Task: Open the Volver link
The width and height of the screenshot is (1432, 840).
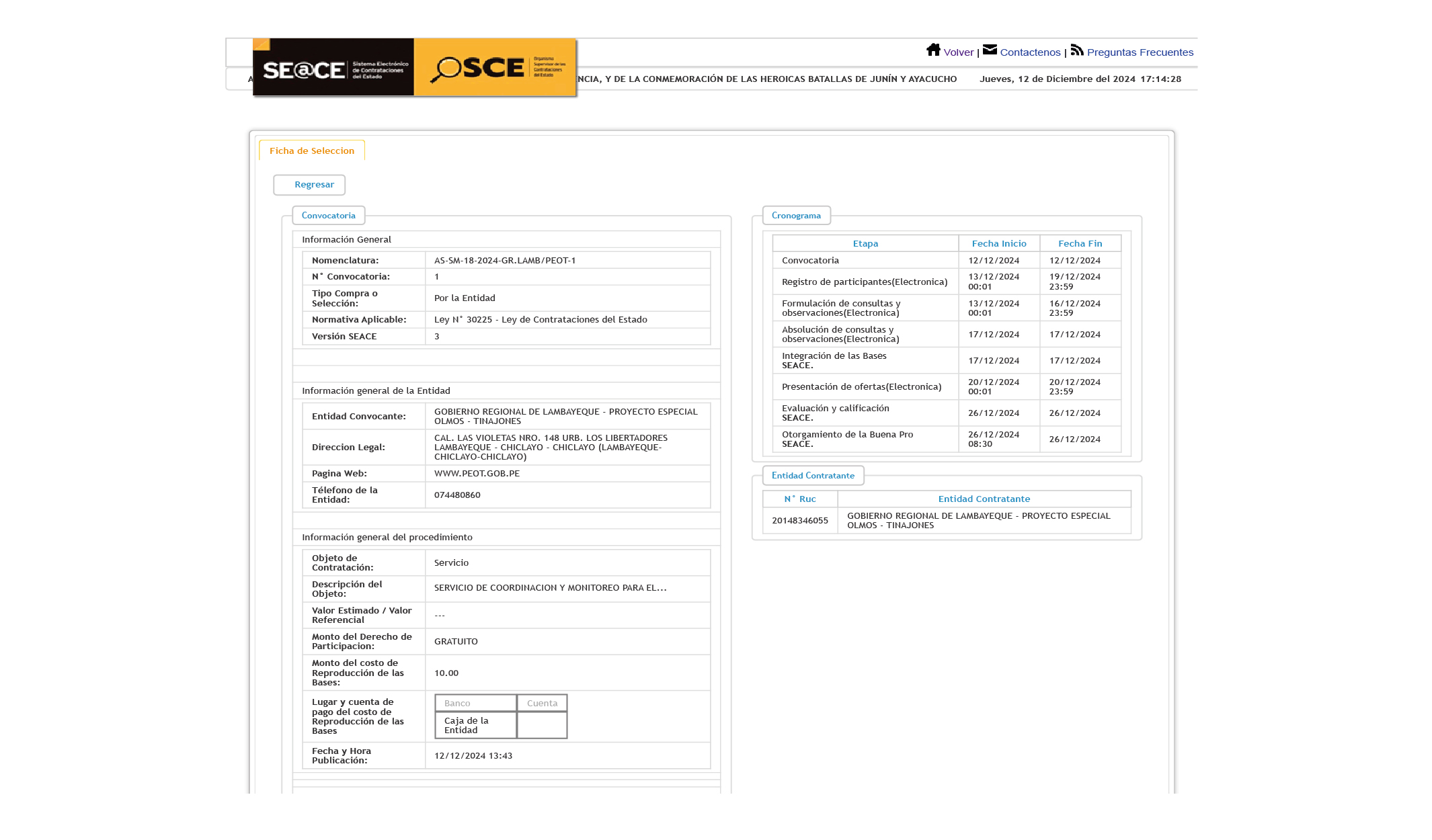Action: pyautogui.click(x=959, y=52)
